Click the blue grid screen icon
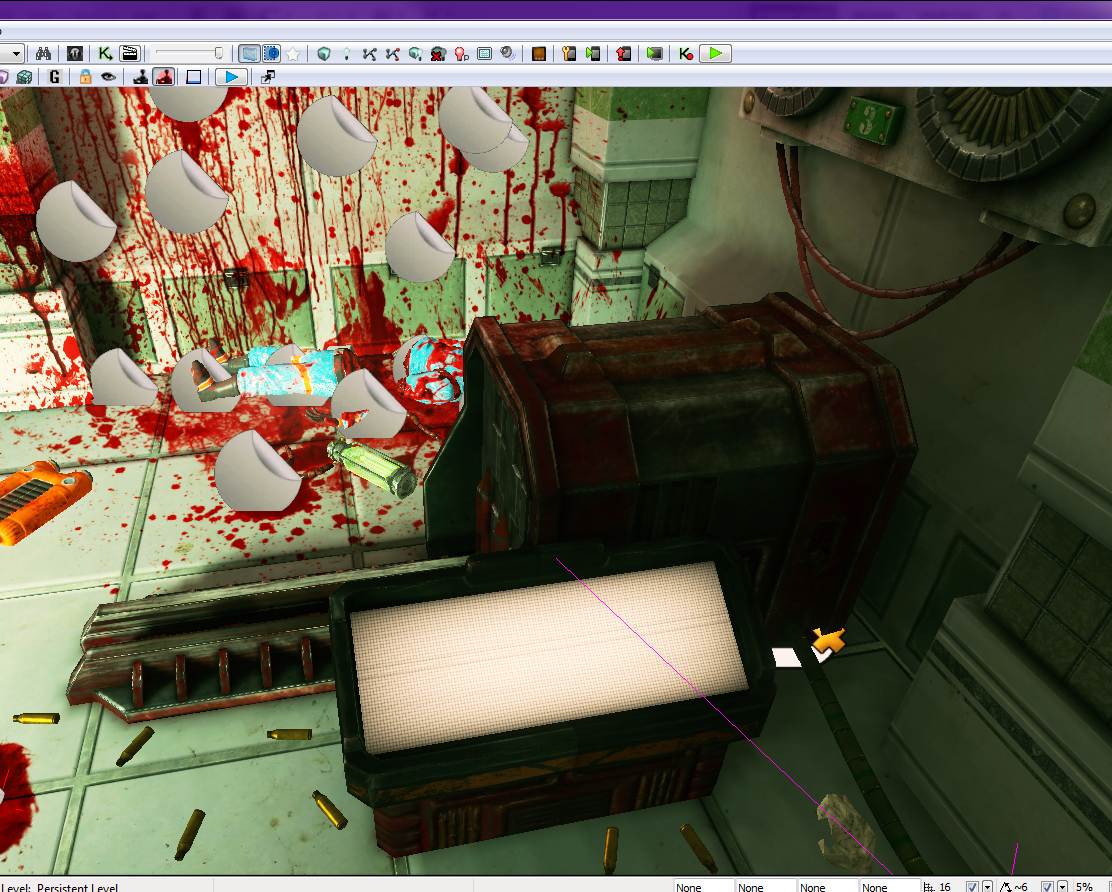 pyautogui.click(x=484, y=54)
